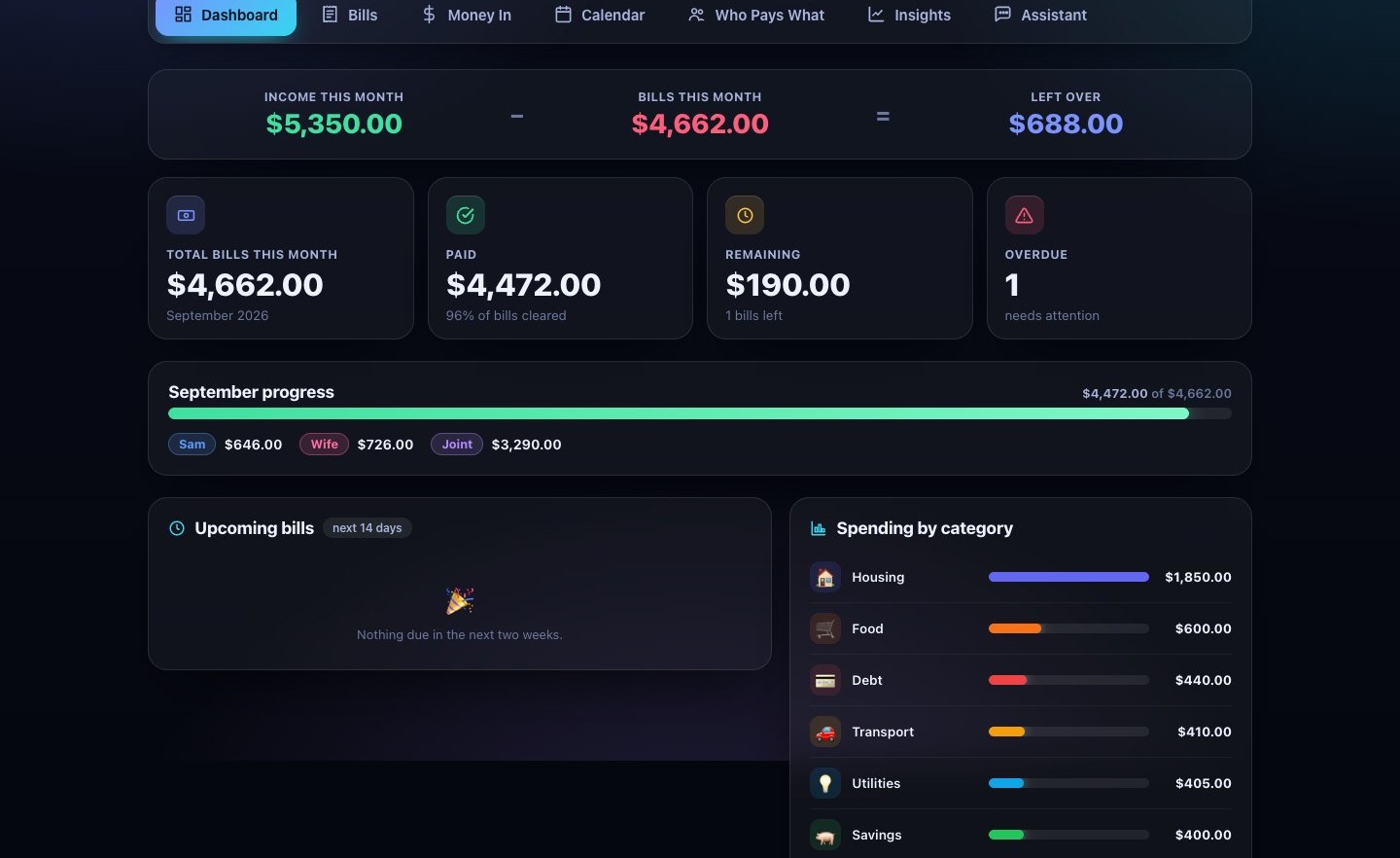Viewport: 1400px width, 858px height.
Task: Click the Food category shopping cart icon
Action: [x=825, y=628]
